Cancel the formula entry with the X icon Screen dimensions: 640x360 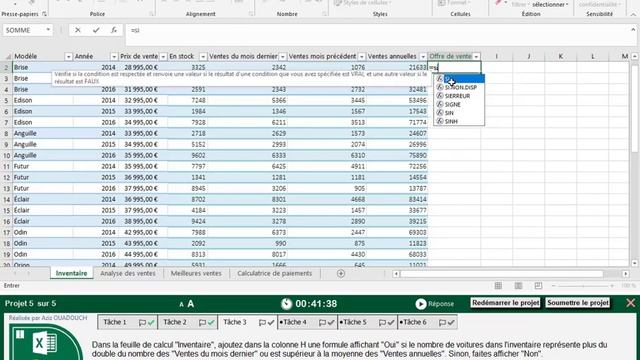(78, 30)
